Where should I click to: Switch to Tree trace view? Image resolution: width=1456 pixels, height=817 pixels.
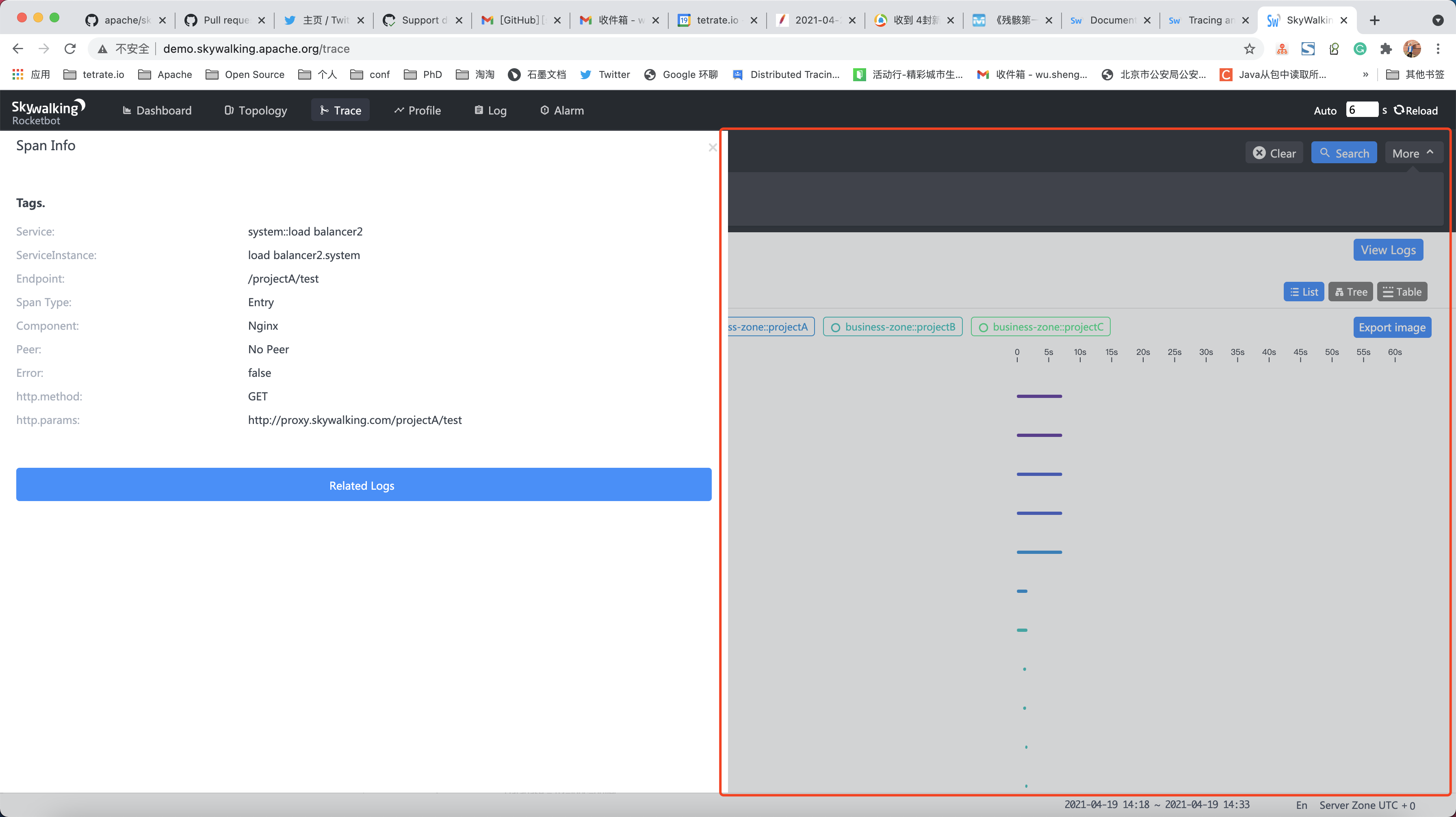point(1350,292)
